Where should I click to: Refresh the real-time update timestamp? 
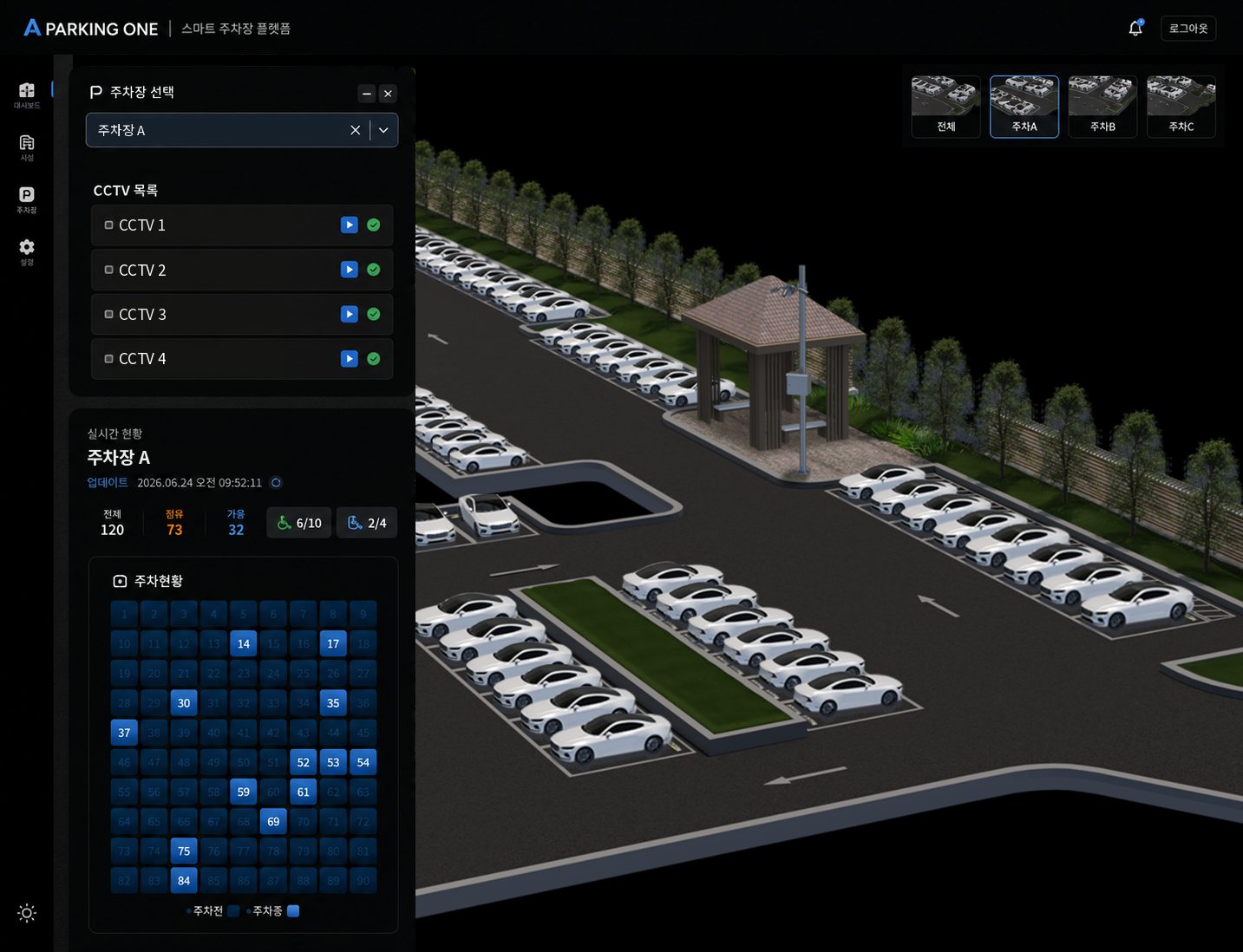pyautogui.click(x=276, y=483)
